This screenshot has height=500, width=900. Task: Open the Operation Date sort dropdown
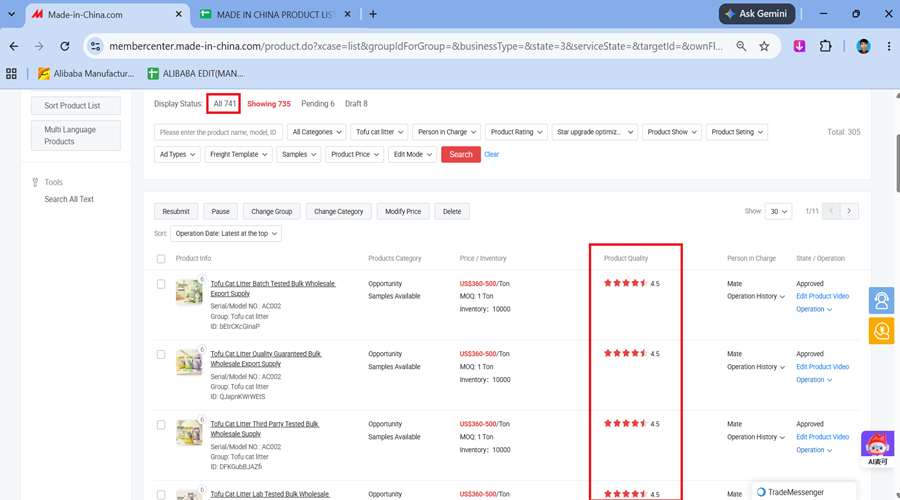point(226,234)
